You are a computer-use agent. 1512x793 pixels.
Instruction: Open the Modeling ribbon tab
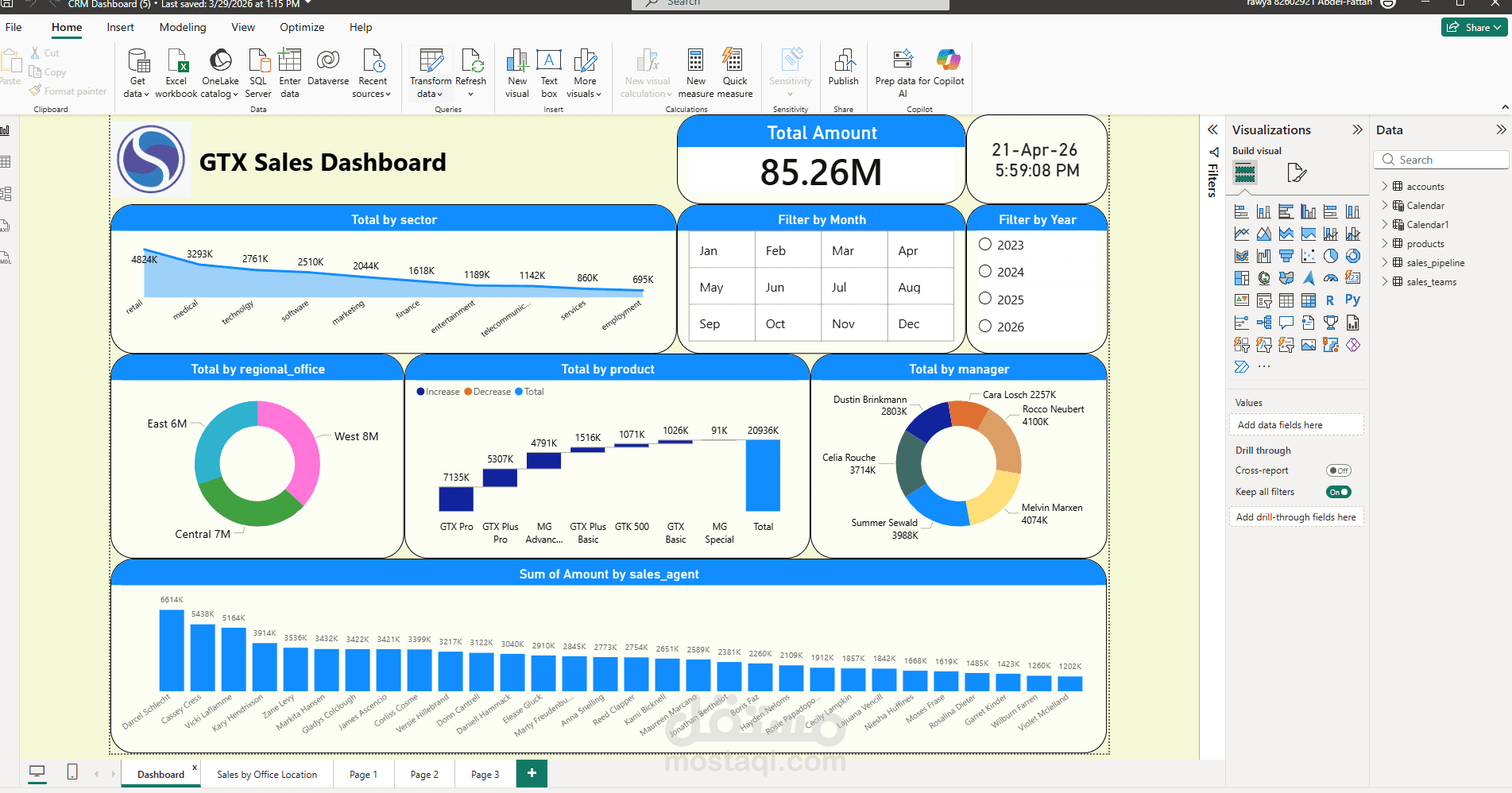click(x=183, y=27)
